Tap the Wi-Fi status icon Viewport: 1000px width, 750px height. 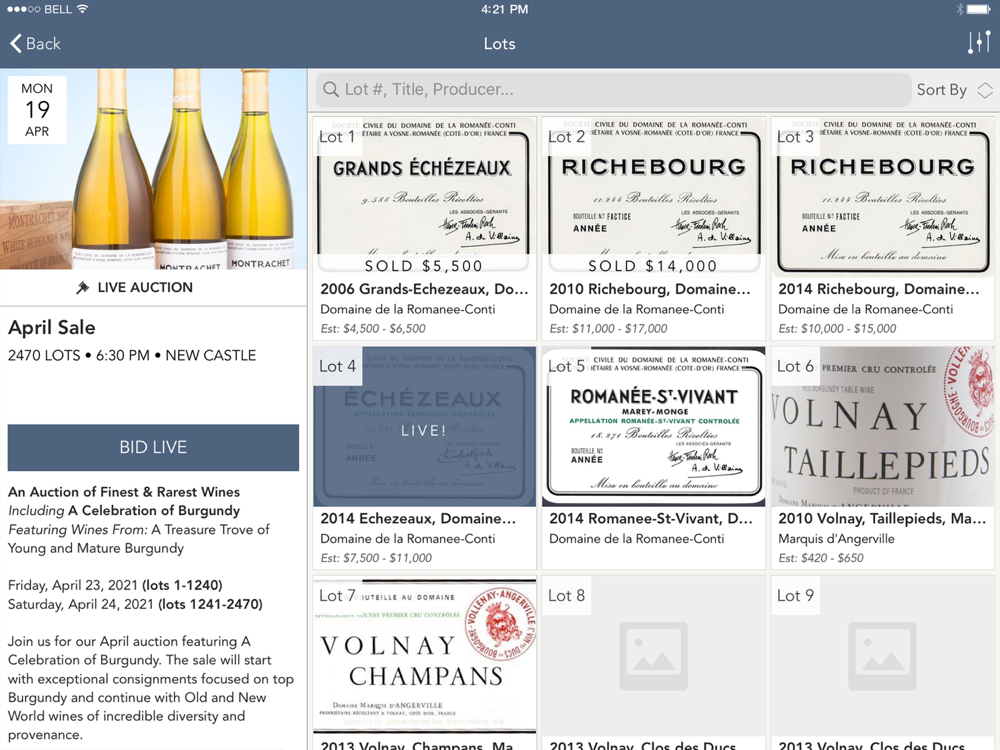tap(82, 9)
